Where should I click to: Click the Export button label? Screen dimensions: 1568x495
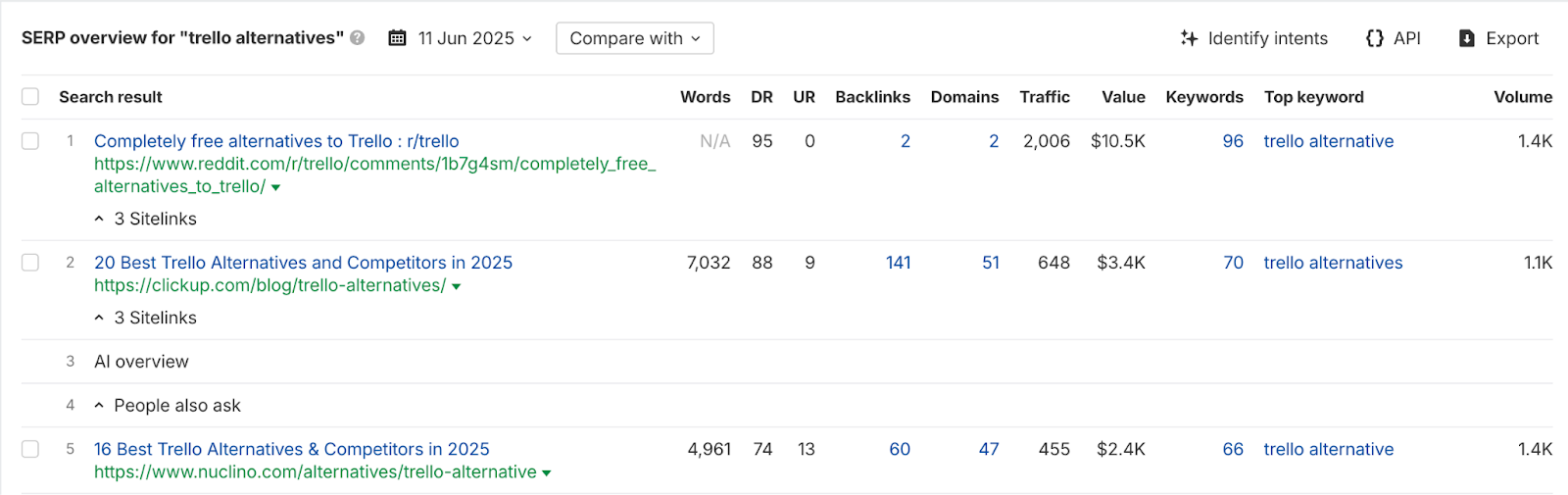click(1512, 38)
